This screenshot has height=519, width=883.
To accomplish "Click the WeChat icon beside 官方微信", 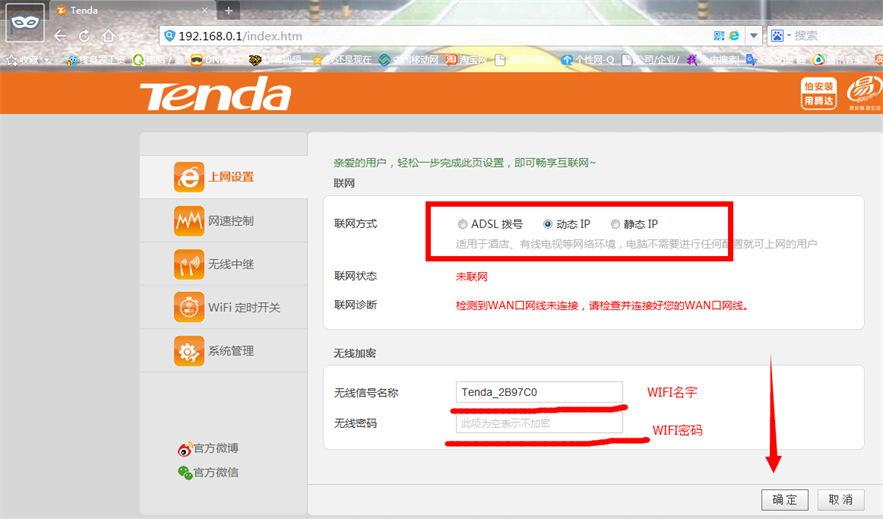I will (185, 473).
